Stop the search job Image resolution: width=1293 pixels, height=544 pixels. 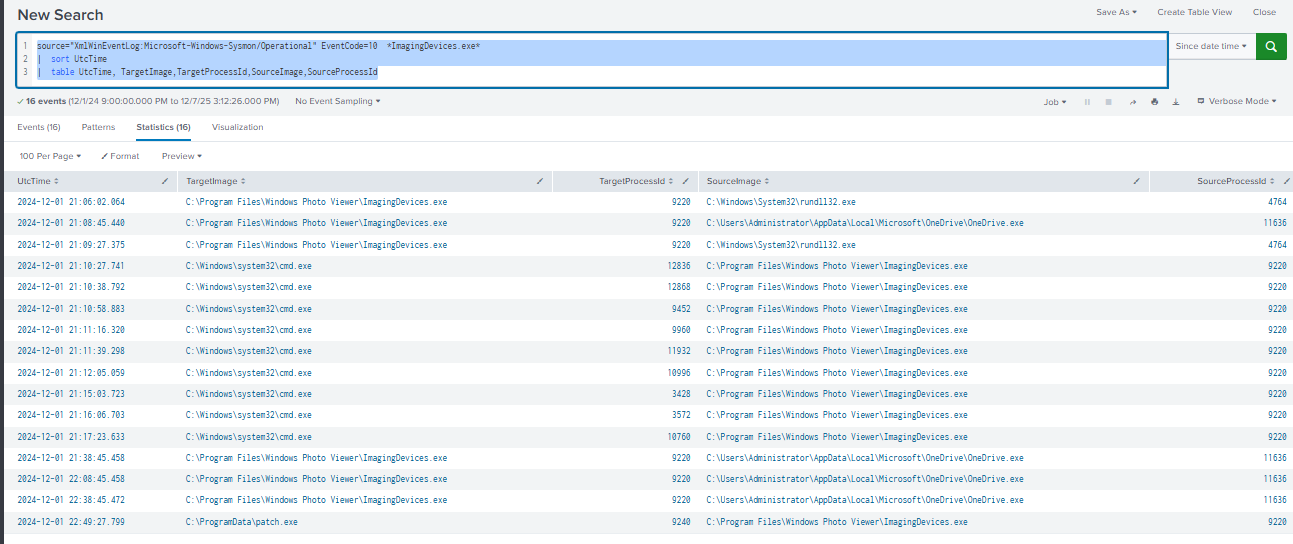[x=1110, y=102]
